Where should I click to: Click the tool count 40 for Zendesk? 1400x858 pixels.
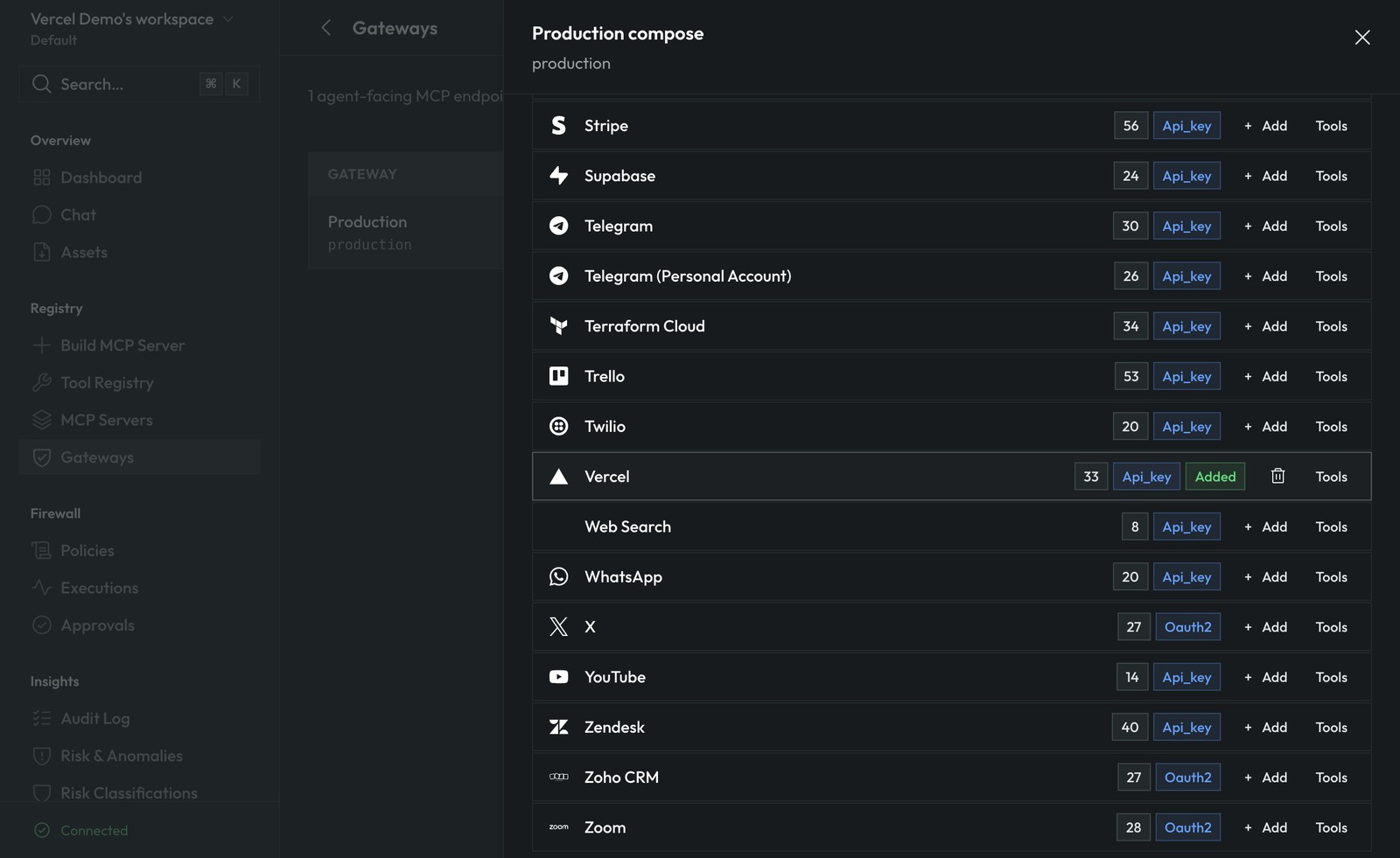pos(1130,727)
